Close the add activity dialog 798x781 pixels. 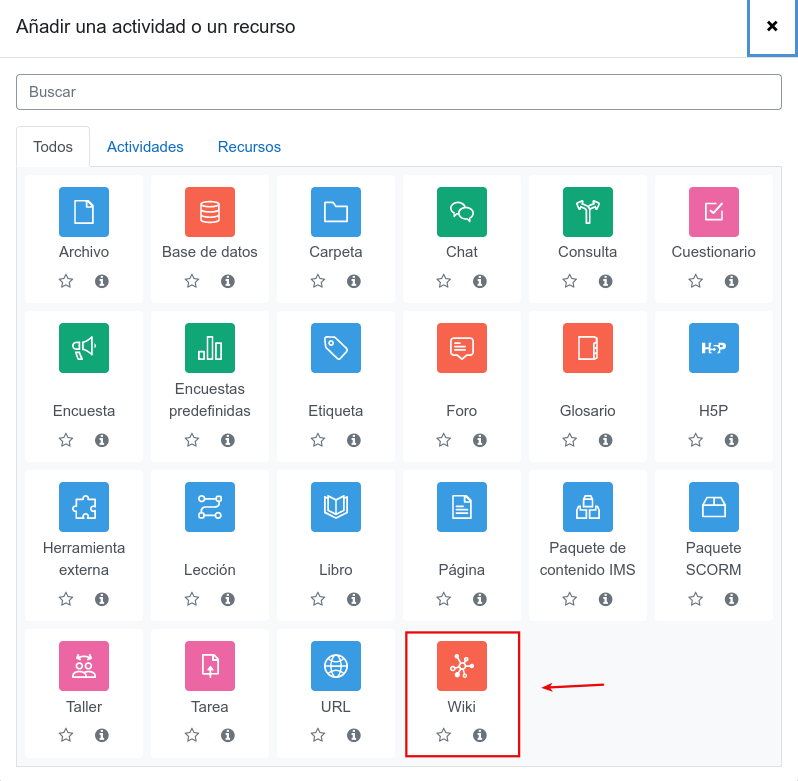click(x=772, y=27)
